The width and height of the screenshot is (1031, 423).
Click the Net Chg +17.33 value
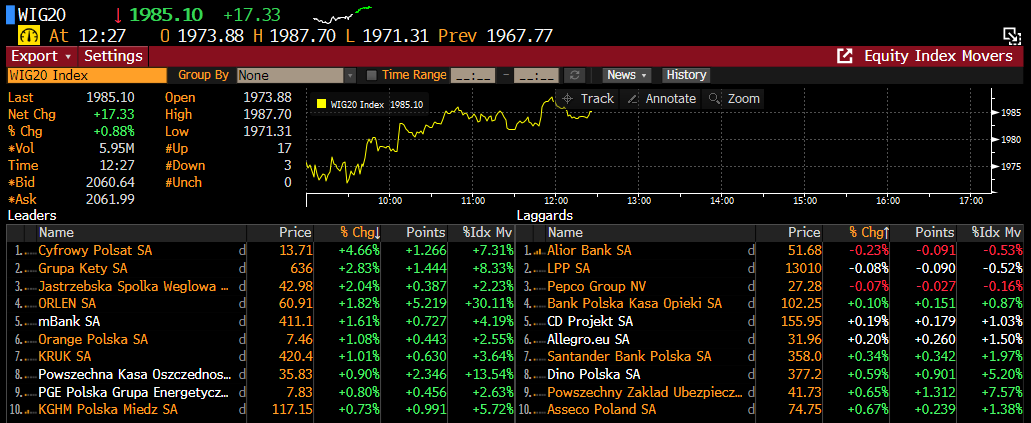[x=114, y=114]
